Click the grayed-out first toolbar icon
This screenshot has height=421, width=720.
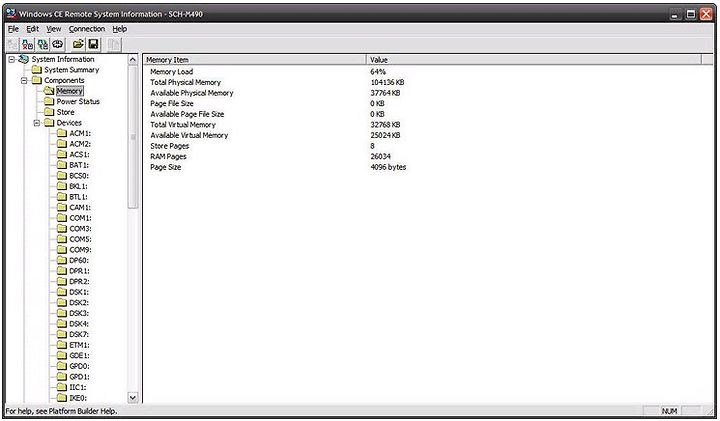tap(12, 44)
